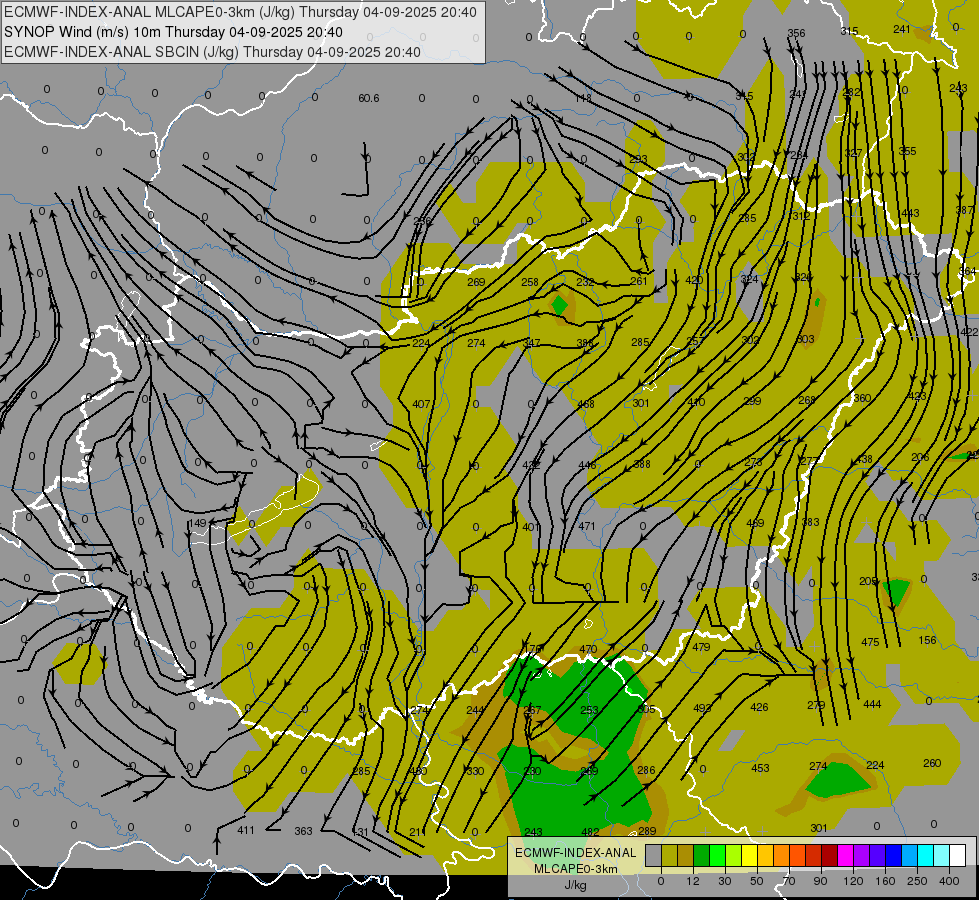
Task: Select the map value 260
Action: point(932,763)
